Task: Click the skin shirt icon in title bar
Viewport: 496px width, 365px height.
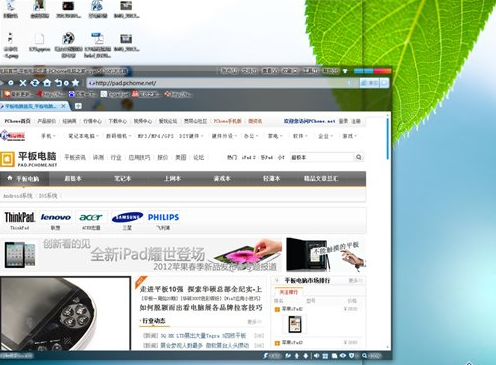Action: tap(345, 71)
